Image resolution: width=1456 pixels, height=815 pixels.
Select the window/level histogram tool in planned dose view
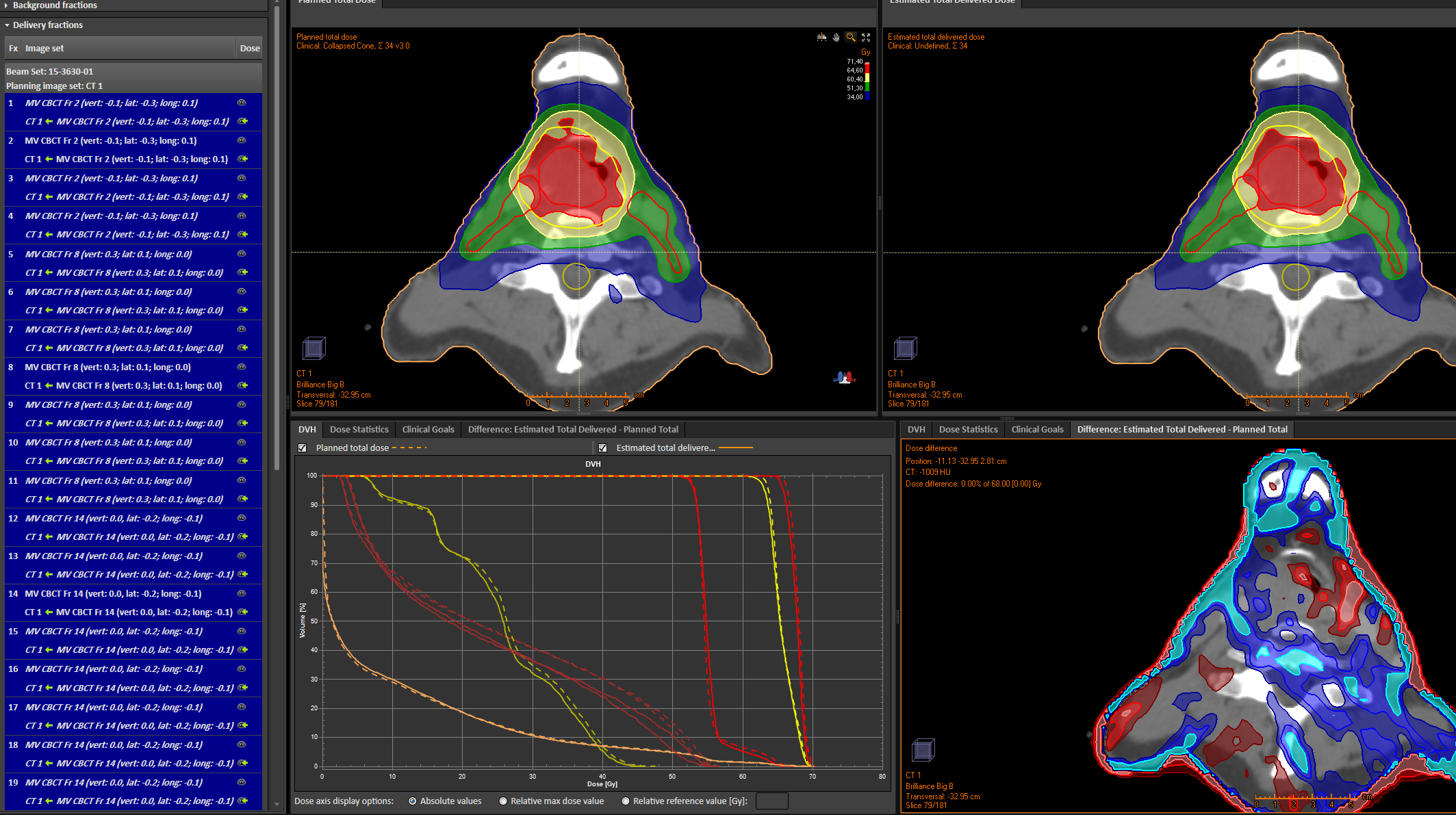coord(821,37)
